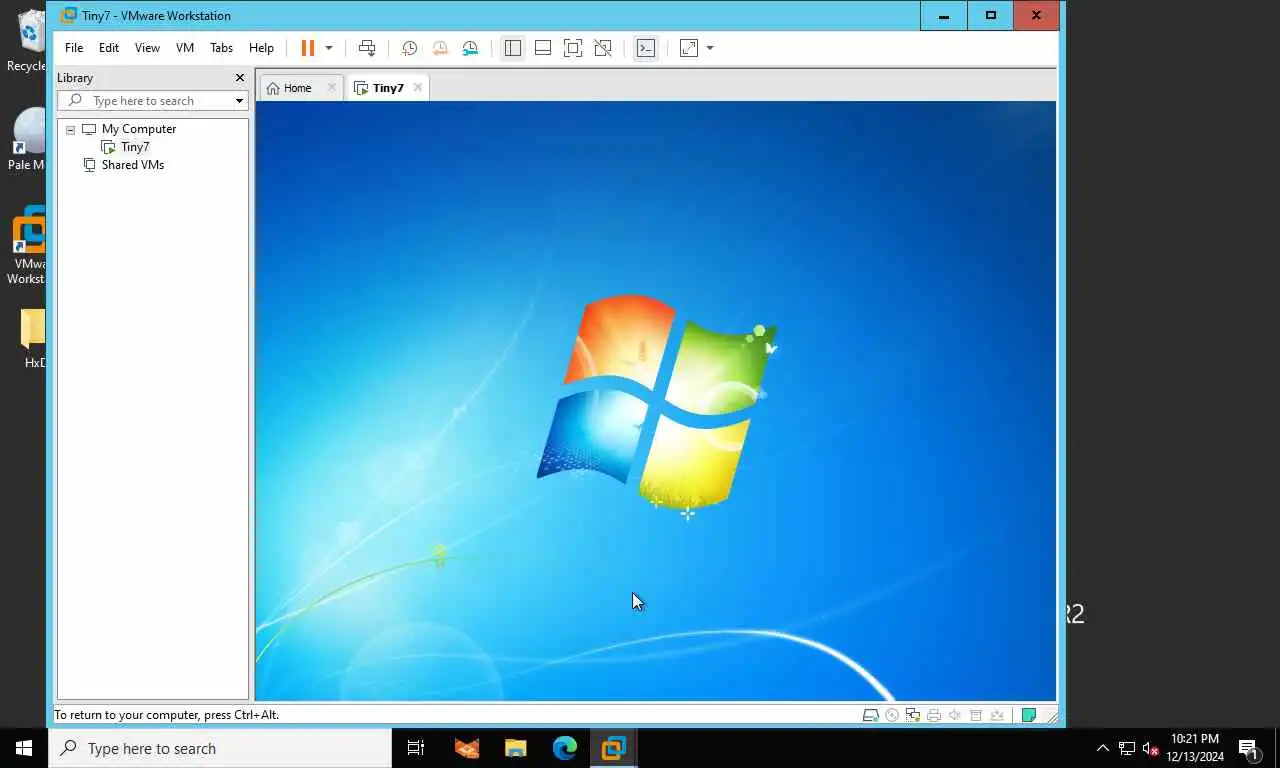The image size is (1280, 768).
Task: Open the Edit menu
Action: point(109,48)
